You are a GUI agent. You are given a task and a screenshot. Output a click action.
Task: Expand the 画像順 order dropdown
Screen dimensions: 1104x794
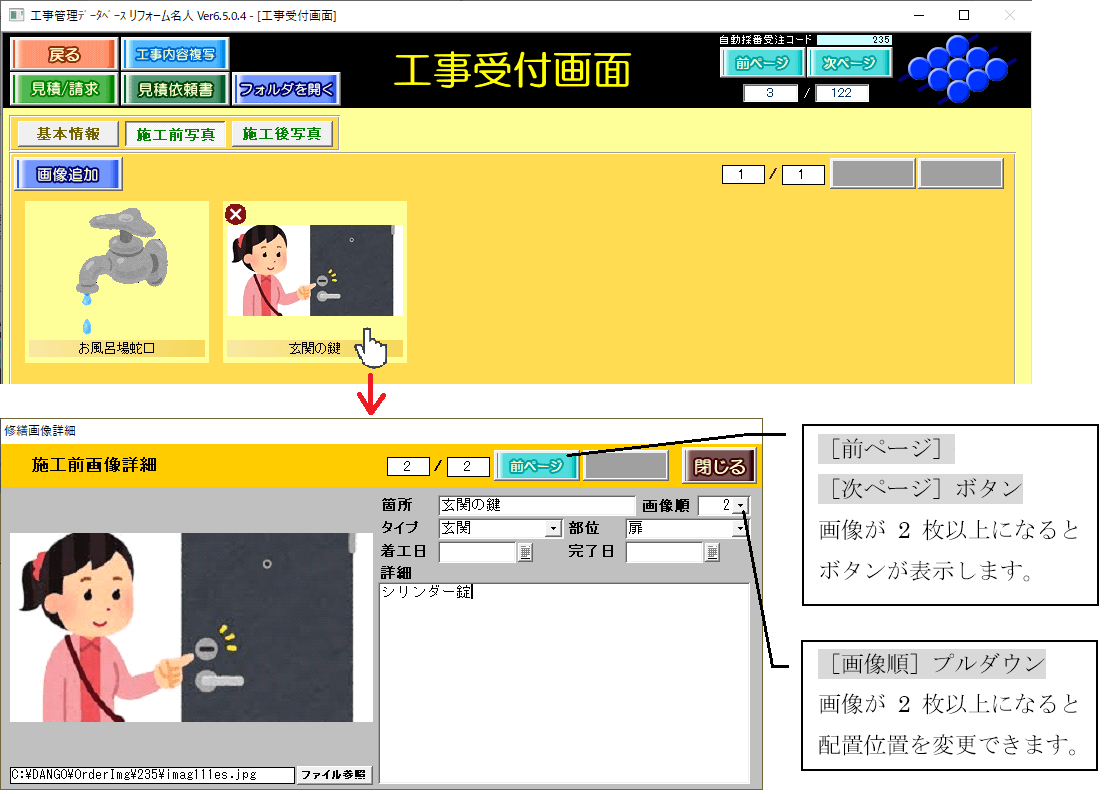[x=741, y=507]
